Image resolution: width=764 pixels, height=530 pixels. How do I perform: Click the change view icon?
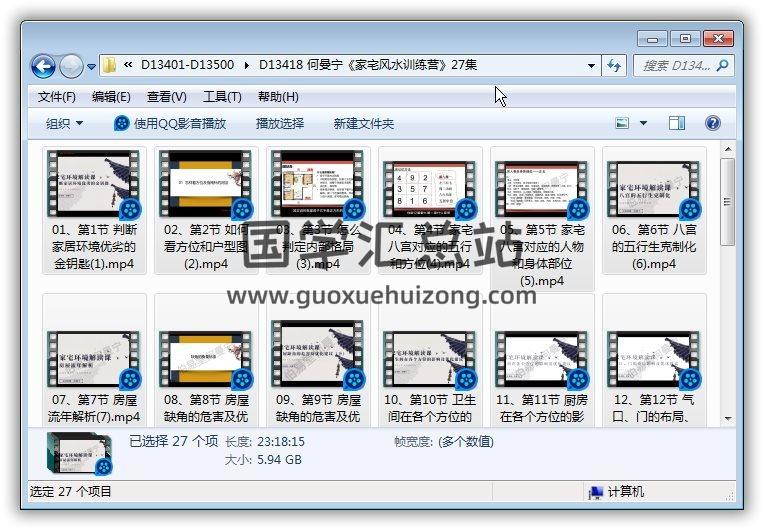(622, 123)
